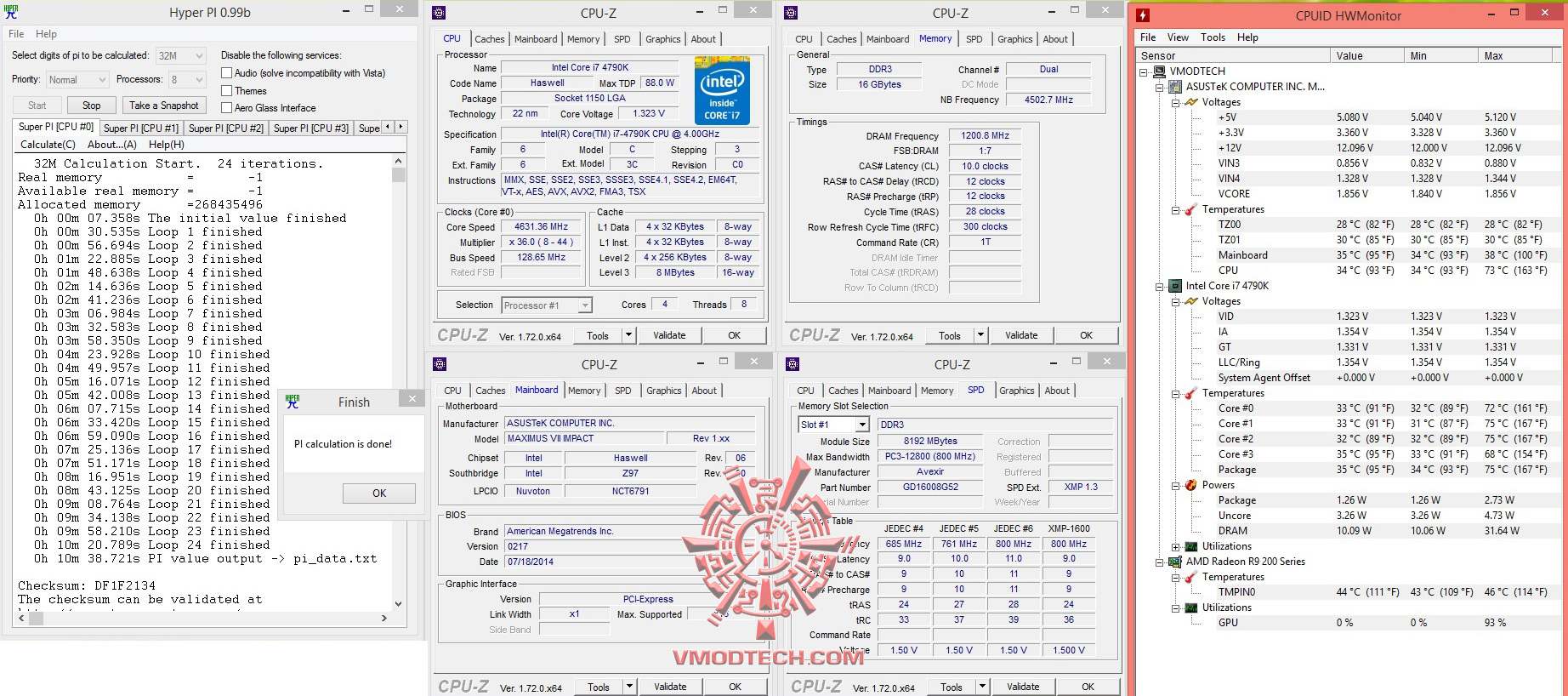This screenshot has width=1568, height=696.
Task: Click the Temperatures icon under ASUSTeK node
Action: (1191, 209)
